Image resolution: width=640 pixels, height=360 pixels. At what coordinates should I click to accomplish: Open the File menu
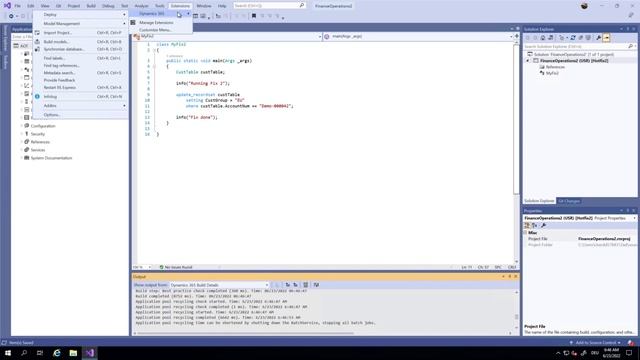18,6
